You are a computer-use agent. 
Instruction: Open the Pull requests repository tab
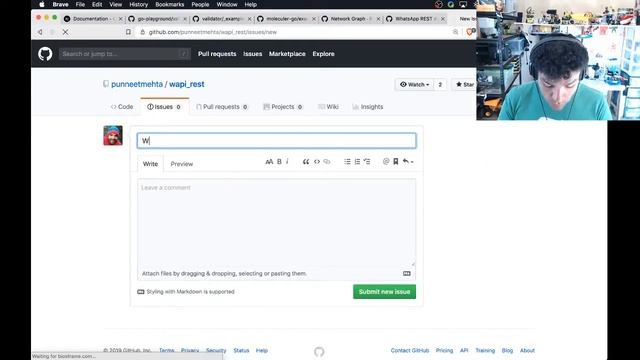click(222, 107)
